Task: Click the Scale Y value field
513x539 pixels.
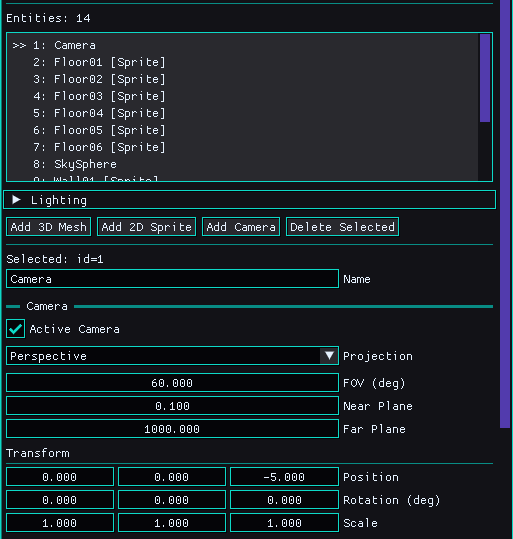Action: pos(172,523)
